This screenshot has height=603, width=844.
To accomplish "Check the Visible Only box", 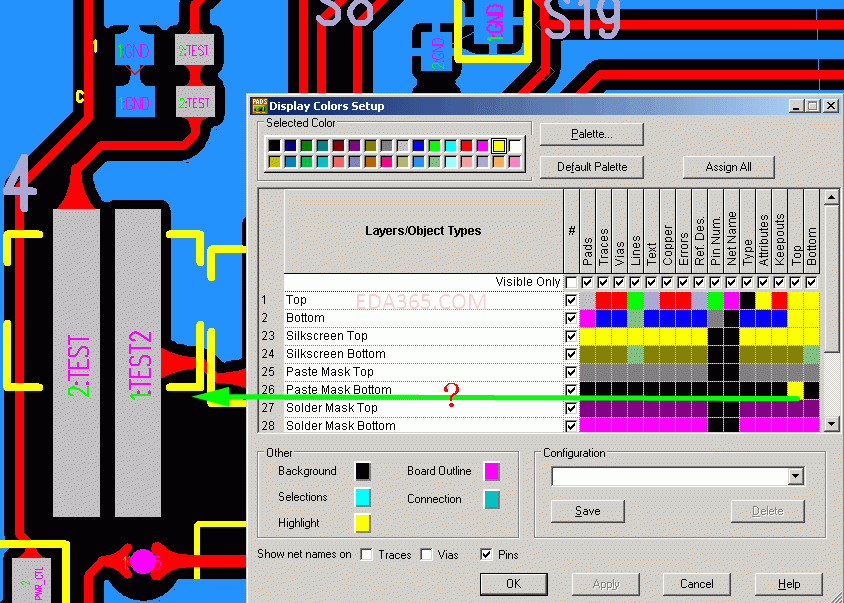I will point(571,282).
